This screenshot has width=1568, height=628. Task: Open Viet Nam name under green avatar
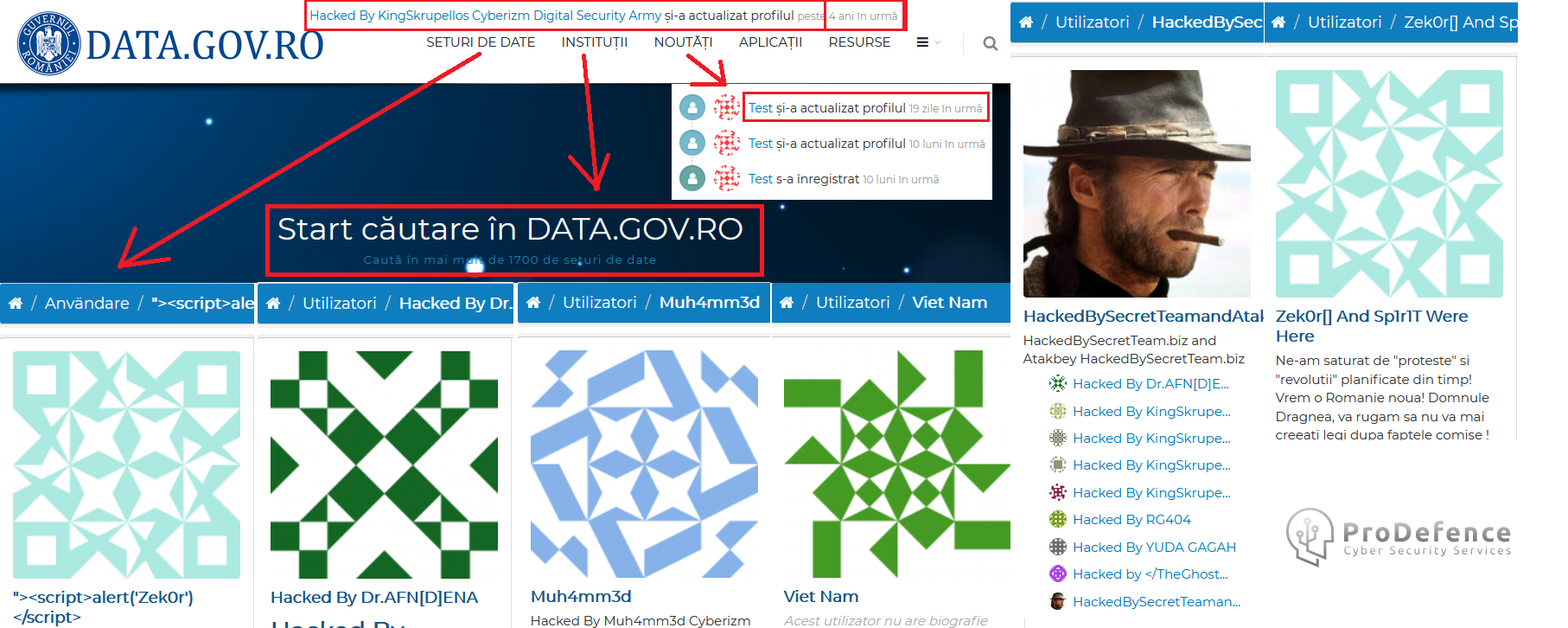tap(821, 596)
